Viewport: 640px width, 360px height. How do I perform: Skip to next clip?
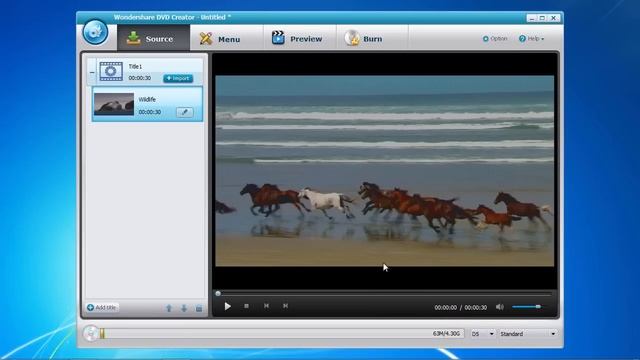pyautogui.click(x=285, y=306)
